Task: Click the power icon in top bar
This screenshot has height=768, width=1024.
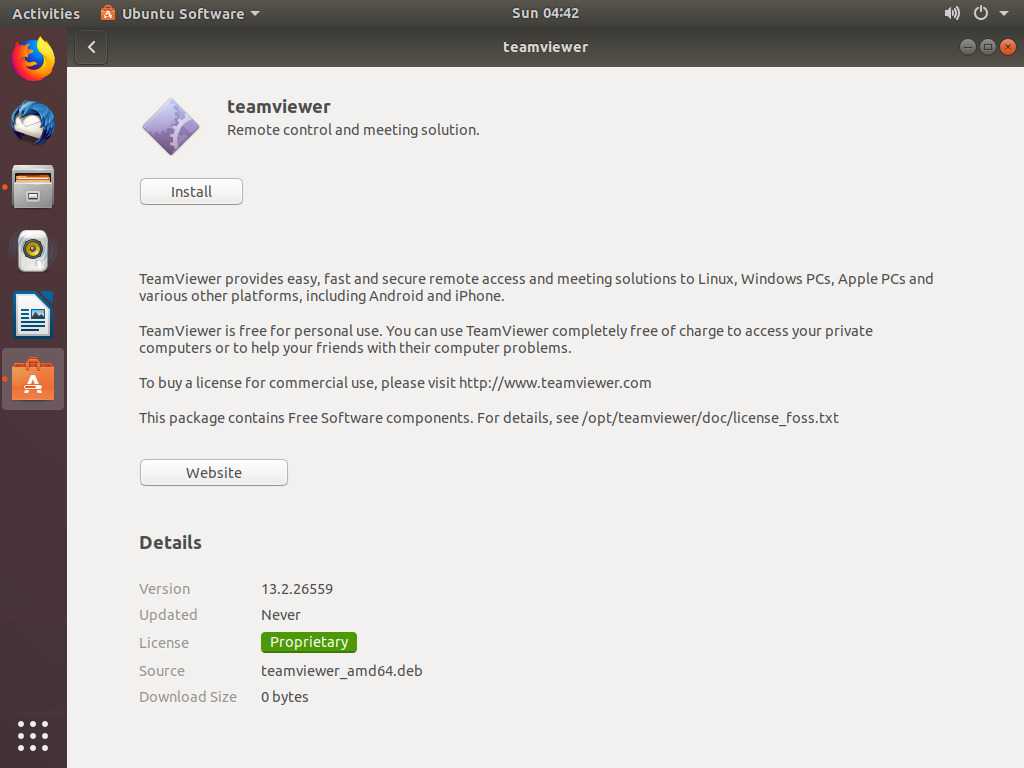Action: click(981, 13)
